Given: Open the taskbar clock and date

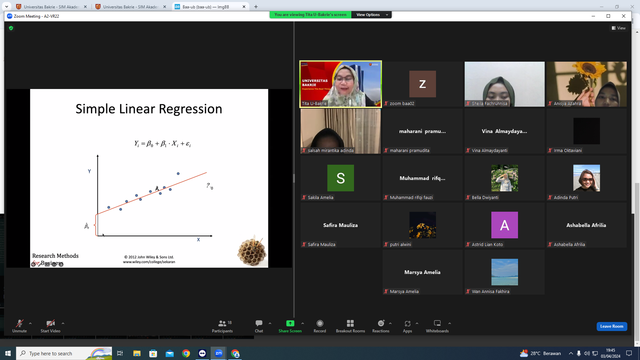Looking at the screenshot, I should pos(610,353).
